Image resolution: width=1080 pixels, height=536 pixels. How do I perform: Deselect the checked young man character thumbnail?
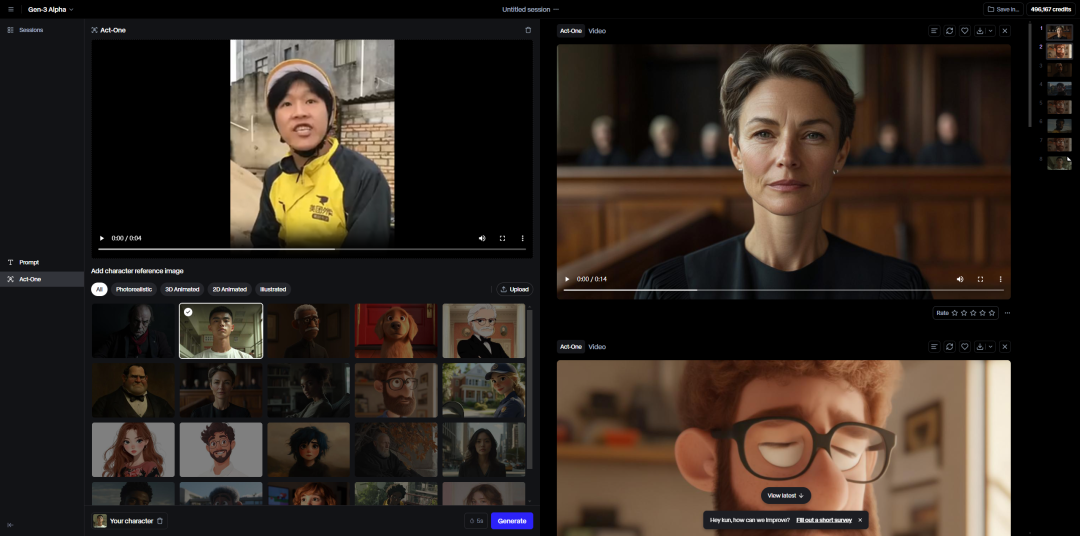(x=221, y=331)
